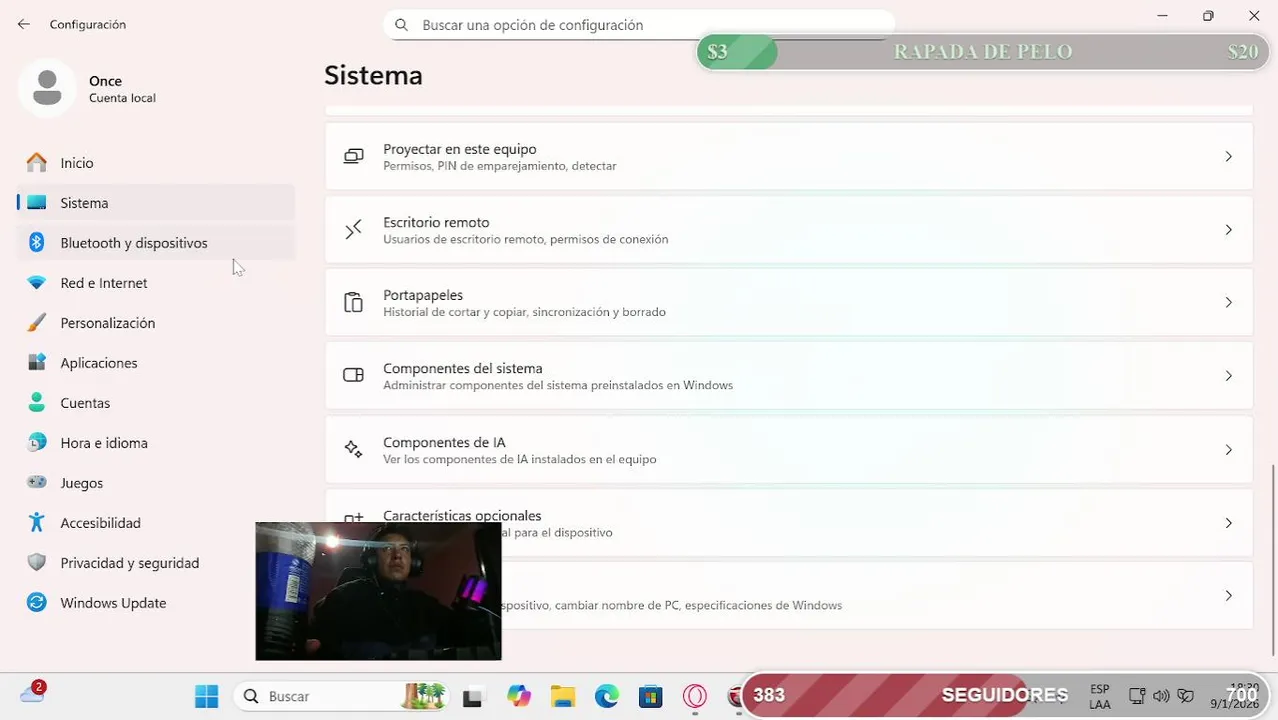
Task: Select Sistema in the sidebar
Action: [x=156, y=203]
